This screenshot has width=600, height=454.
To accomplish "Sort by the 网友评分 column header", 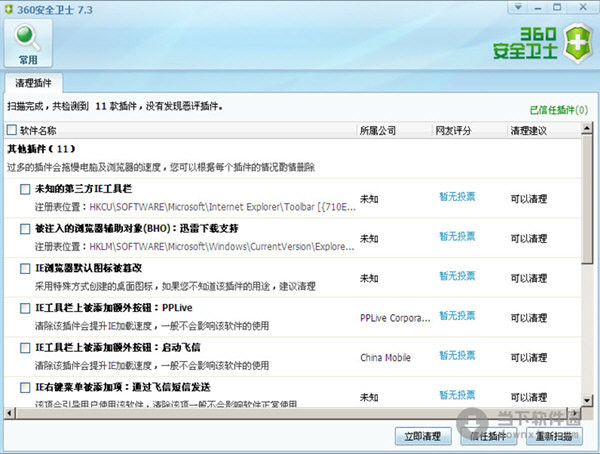I will [453, 131].
